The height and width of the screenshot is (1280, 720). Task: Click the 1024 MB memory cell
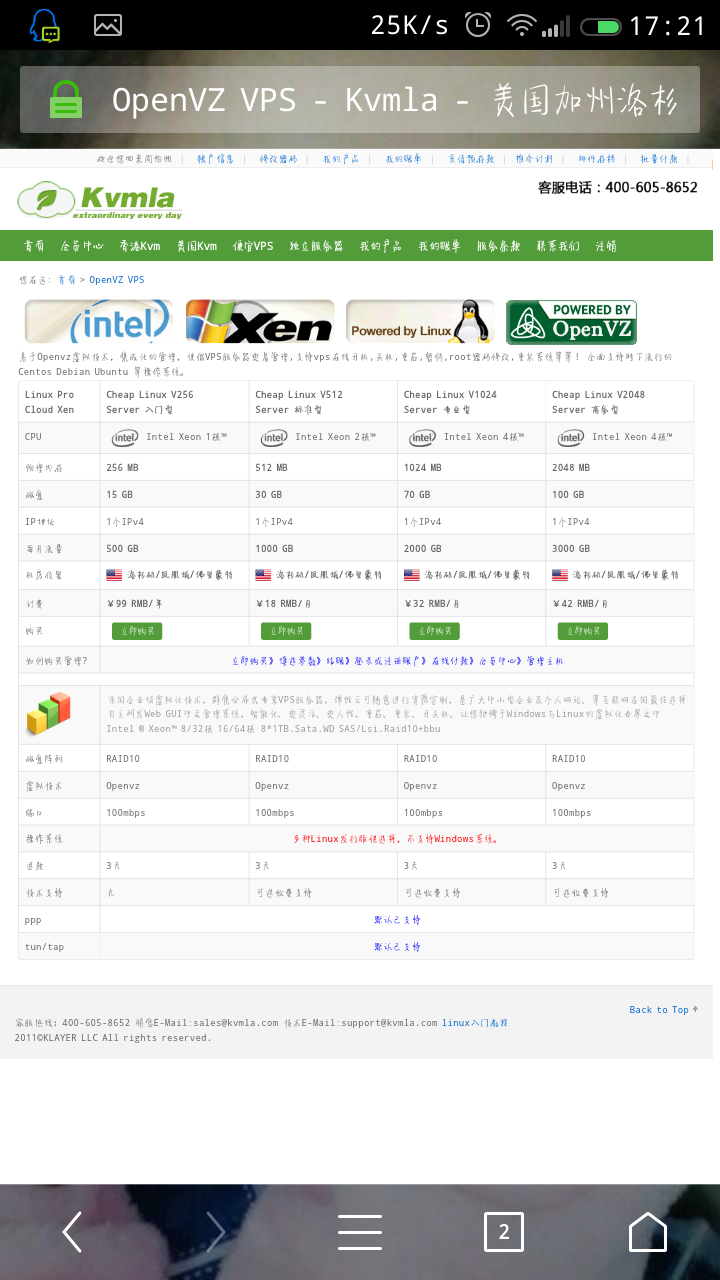coord(472,467)
